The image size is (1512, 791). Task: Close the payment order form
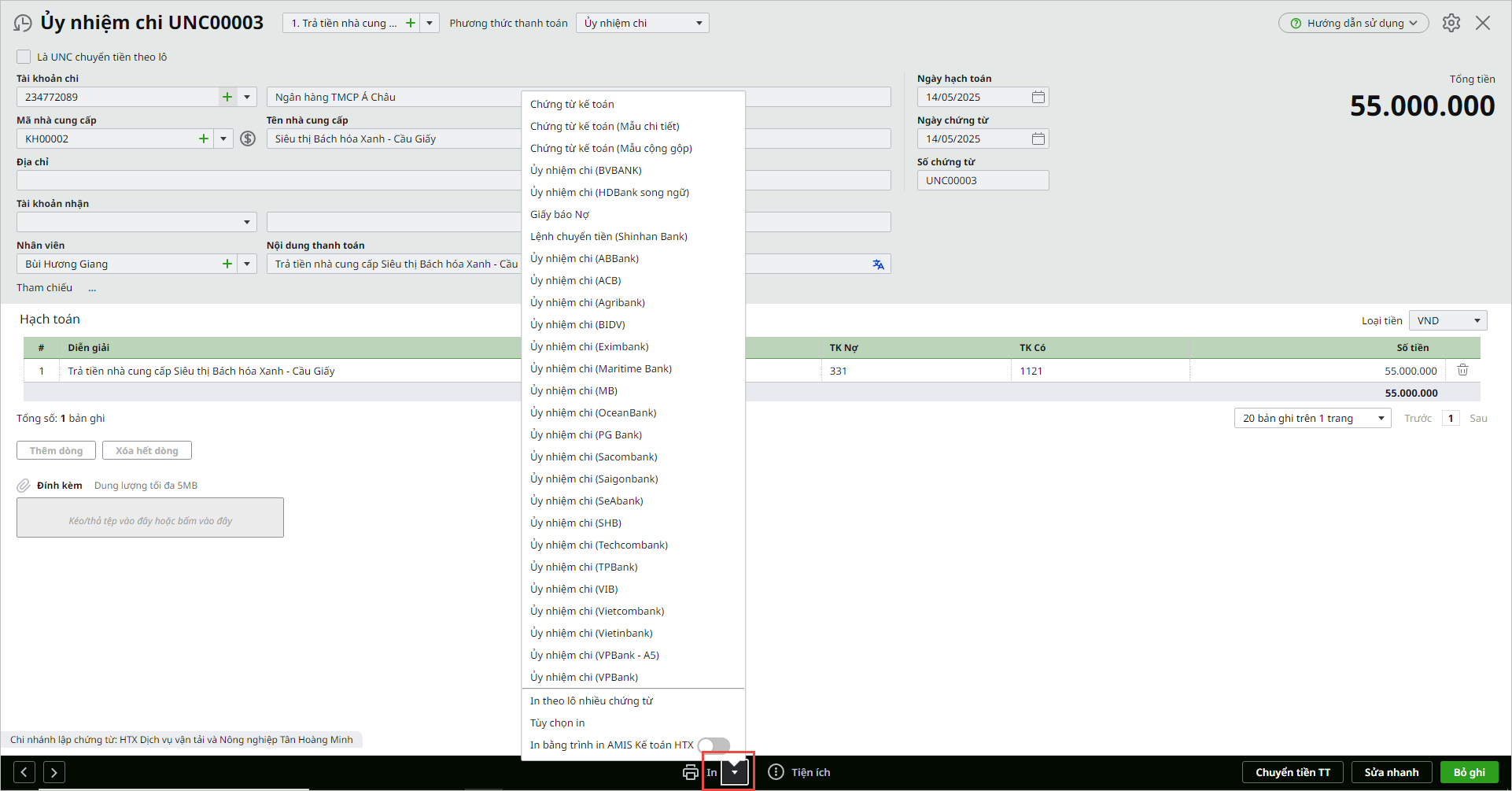(1483, 23)
